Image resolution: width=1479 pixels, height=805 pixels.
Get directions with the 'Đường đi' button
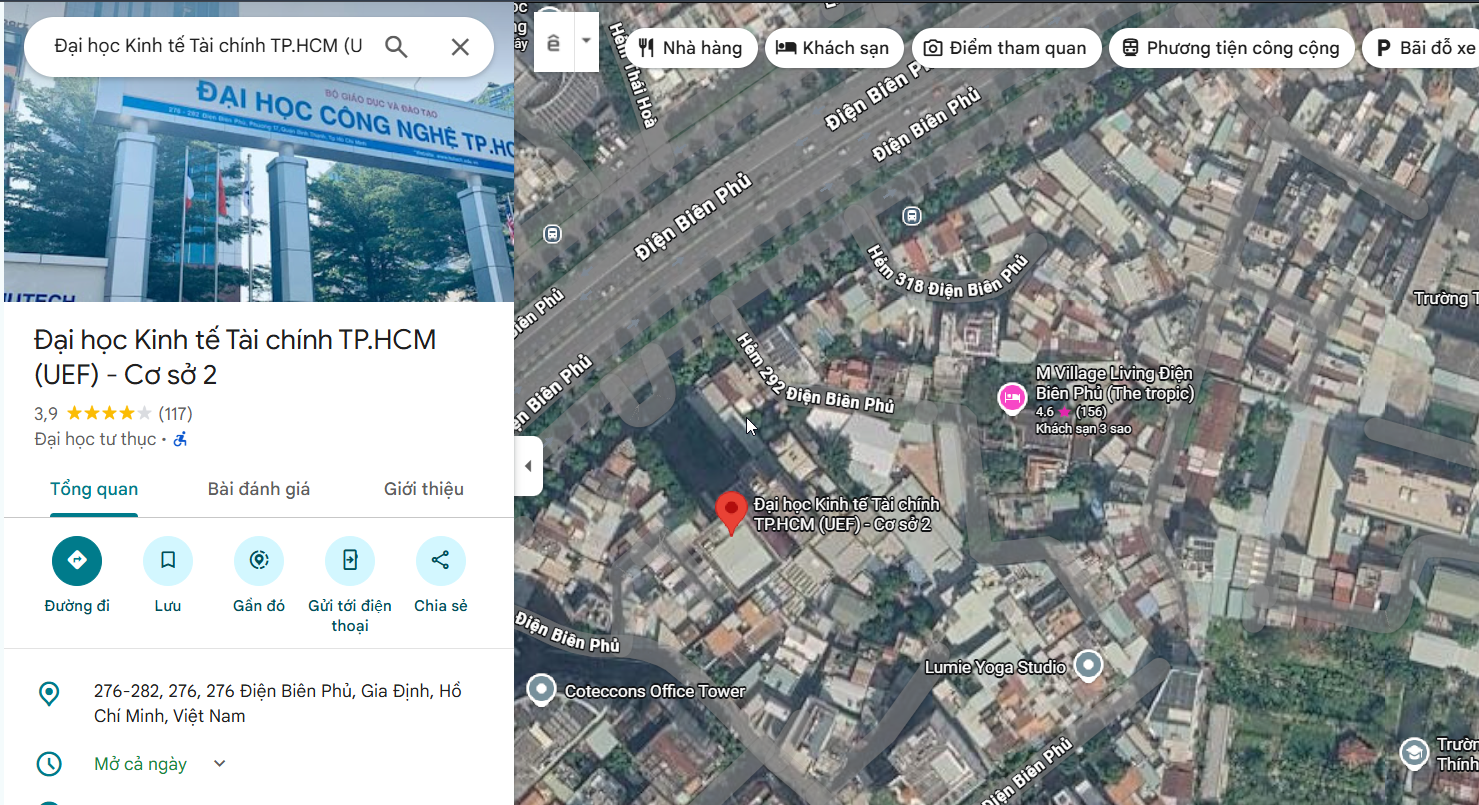click(x=77, y=561)
